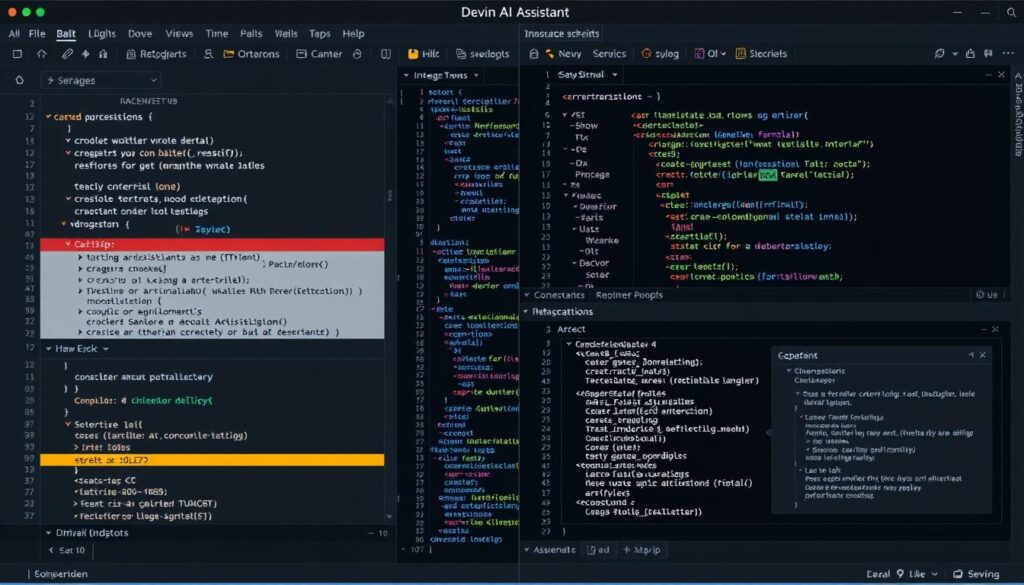Click the three-dots more icon
Screen dimensions: 1024x585
[1008, 54]
